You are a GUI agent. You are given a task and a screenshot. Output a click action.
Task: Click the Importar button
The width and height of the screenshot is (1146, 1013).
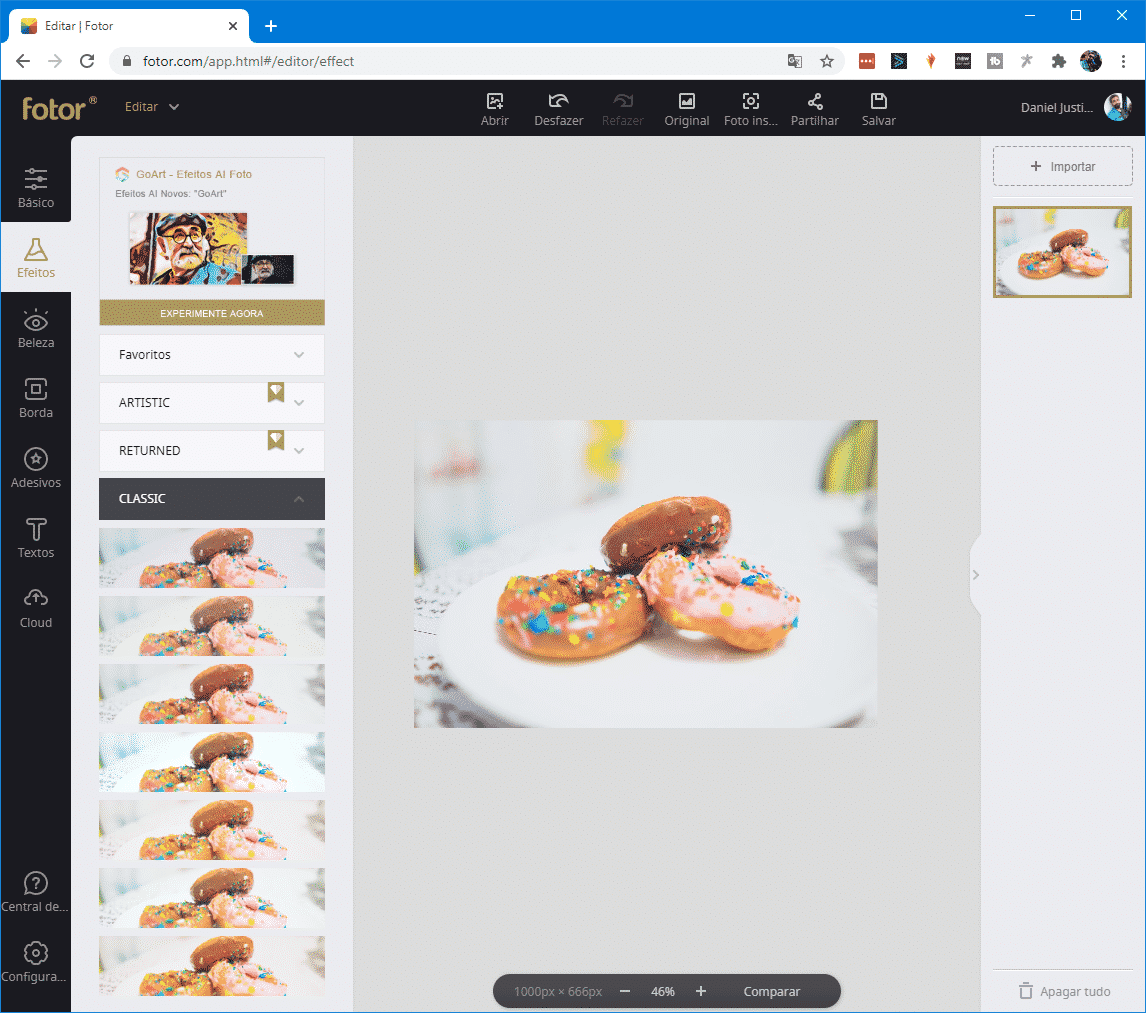(1062, 167)
